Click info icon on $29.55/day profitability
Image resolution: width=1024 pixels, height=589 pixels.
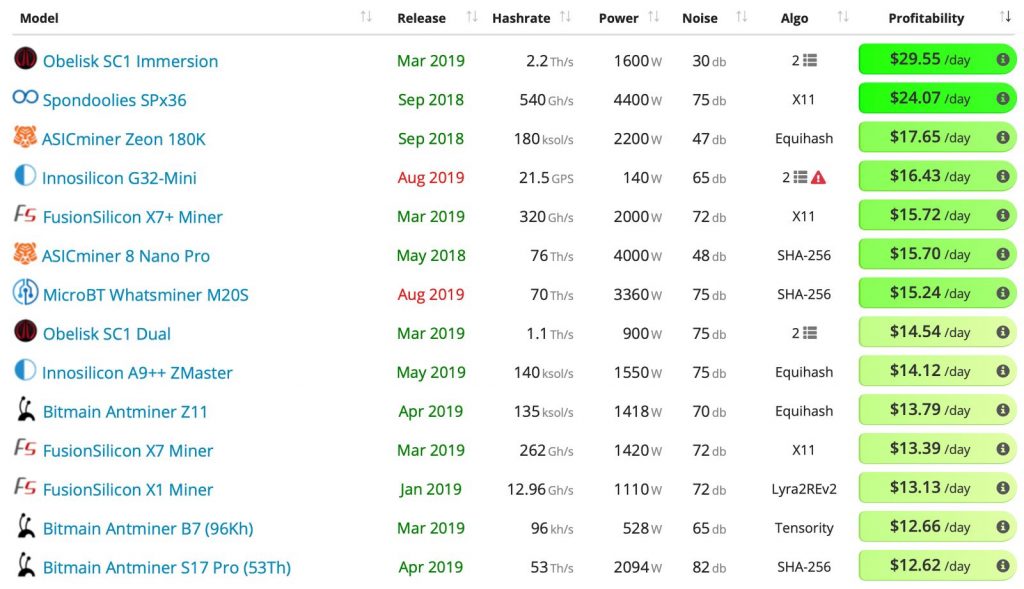tap(1002, 59)
